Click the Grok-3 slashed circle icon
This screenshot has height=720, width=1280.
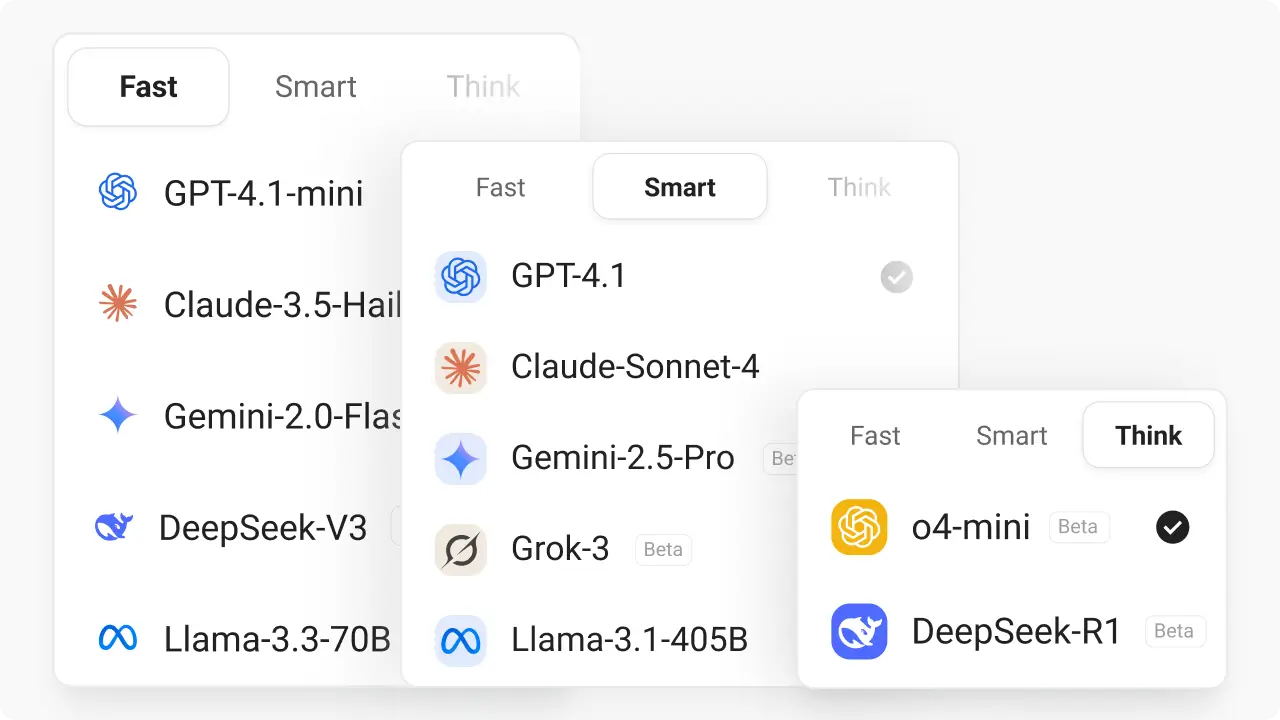461,550
